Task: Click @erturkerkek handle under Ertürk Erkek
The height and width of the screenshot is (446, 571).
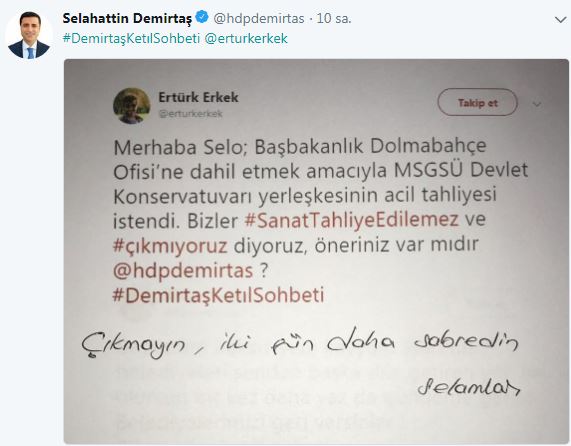Action: [190, 114]
